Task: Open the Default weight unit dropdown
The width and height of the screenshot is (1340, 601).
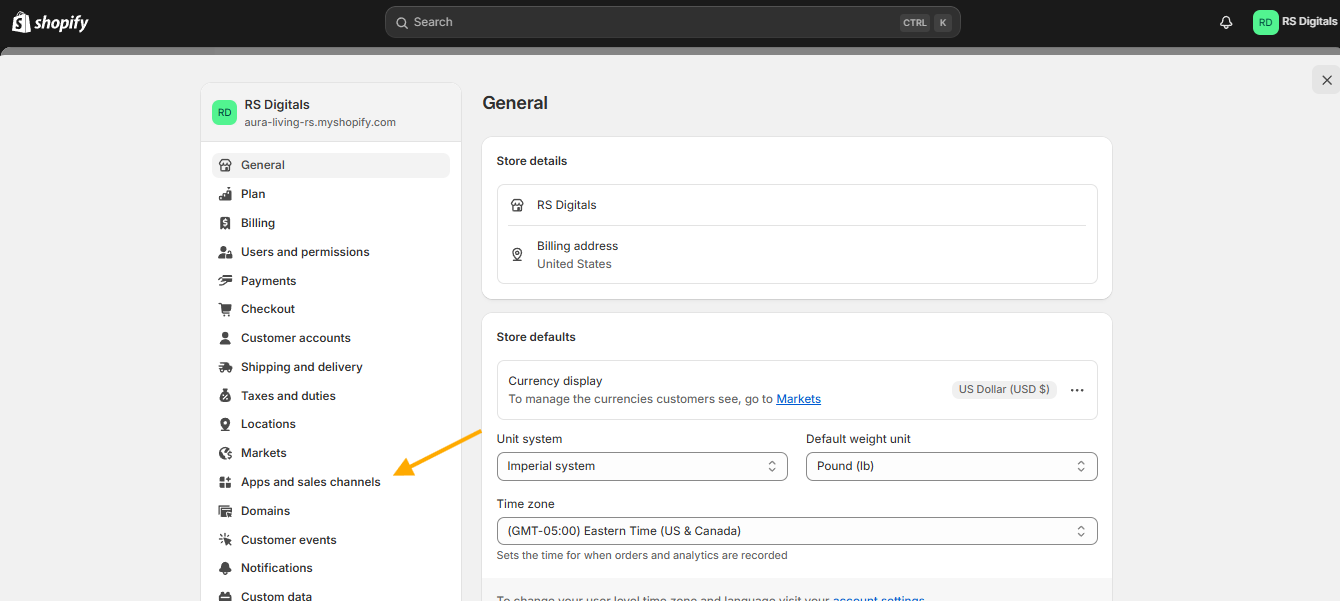Action: click(952, 466)
